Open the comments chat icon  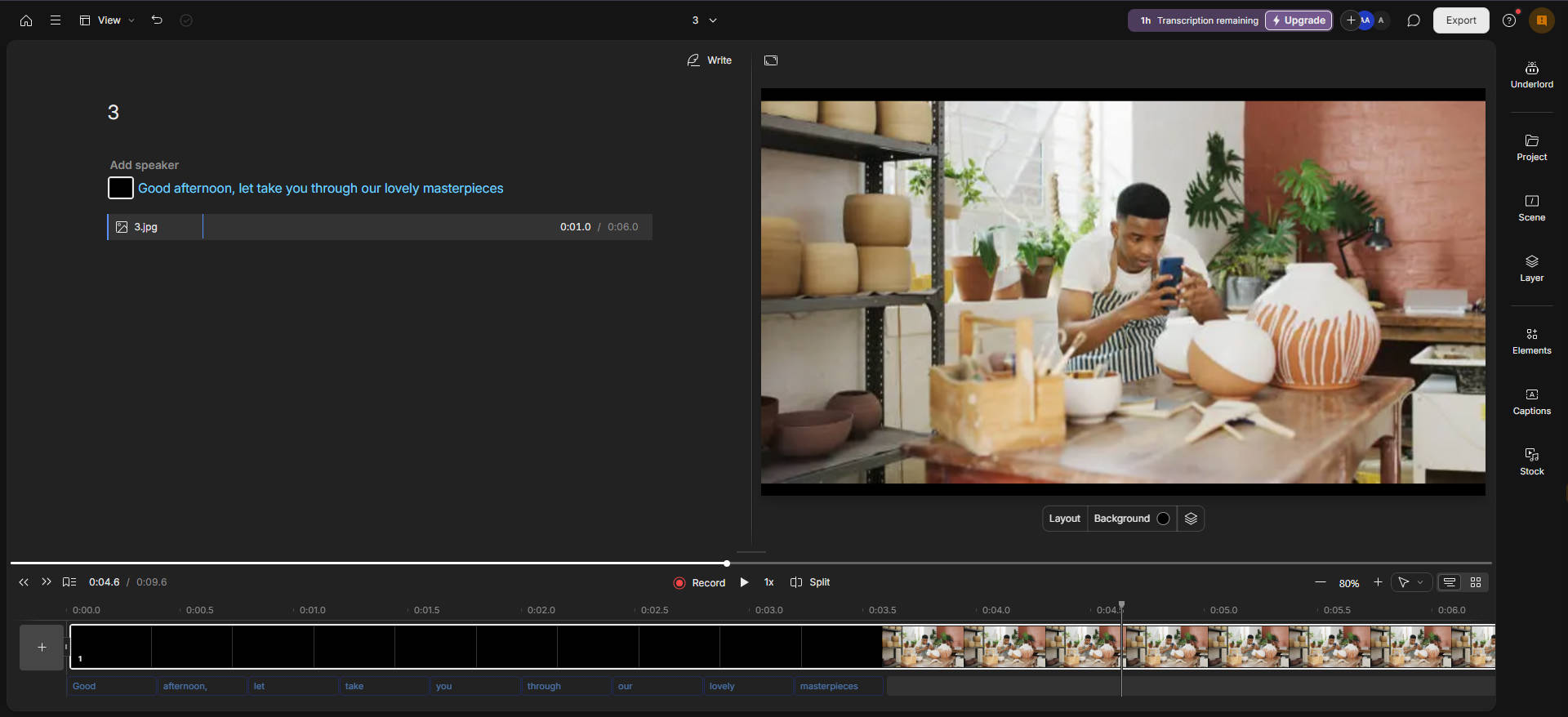pos(1413,20)
